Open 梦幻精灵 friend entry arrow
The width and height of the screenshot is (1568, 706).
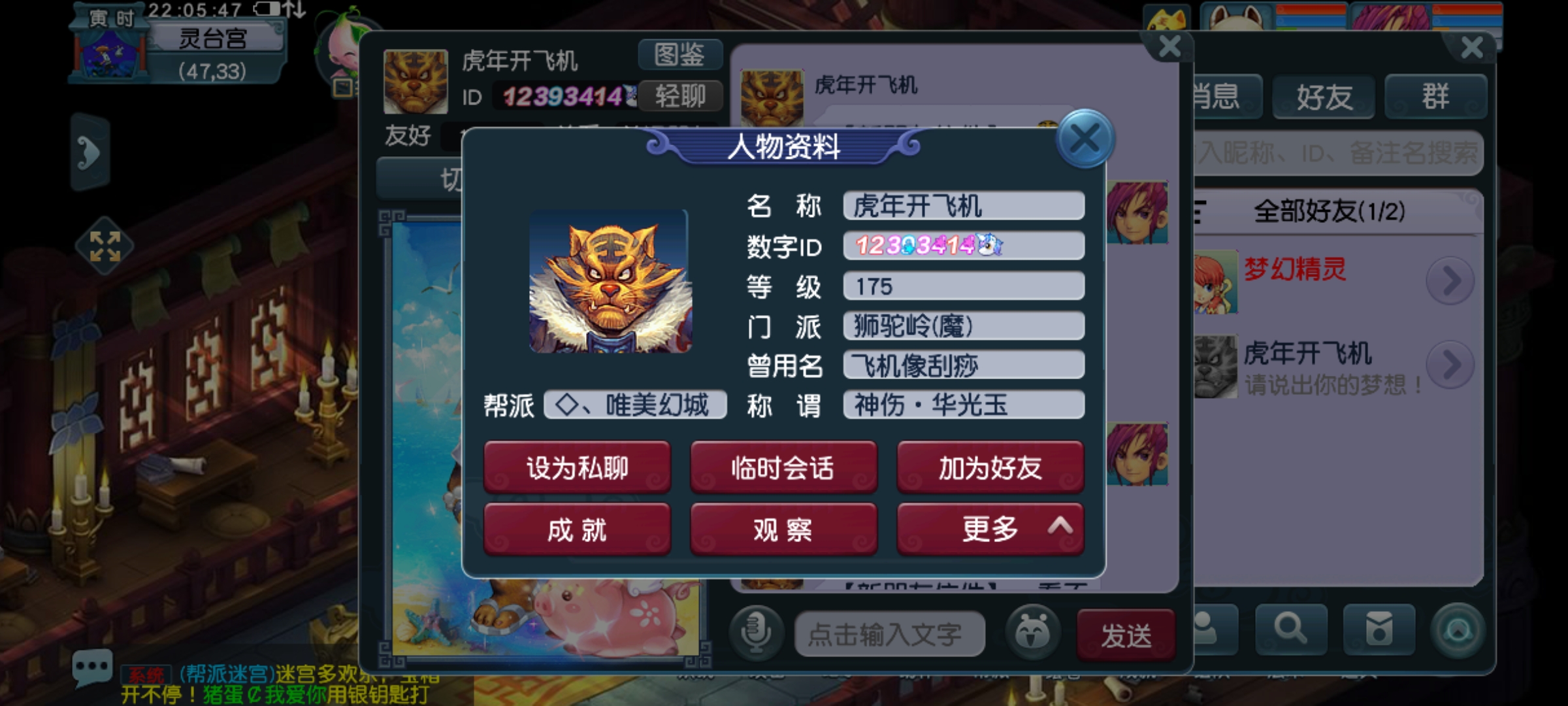pyautogui.click(x=1450, y=281)
